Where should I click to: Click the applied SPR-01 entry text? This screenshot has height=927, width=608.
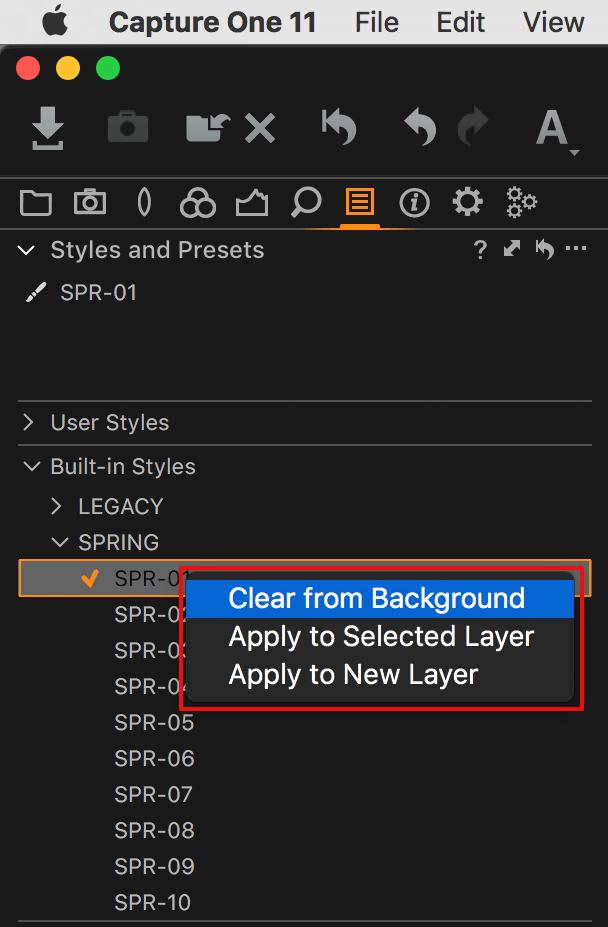point(99,293)
